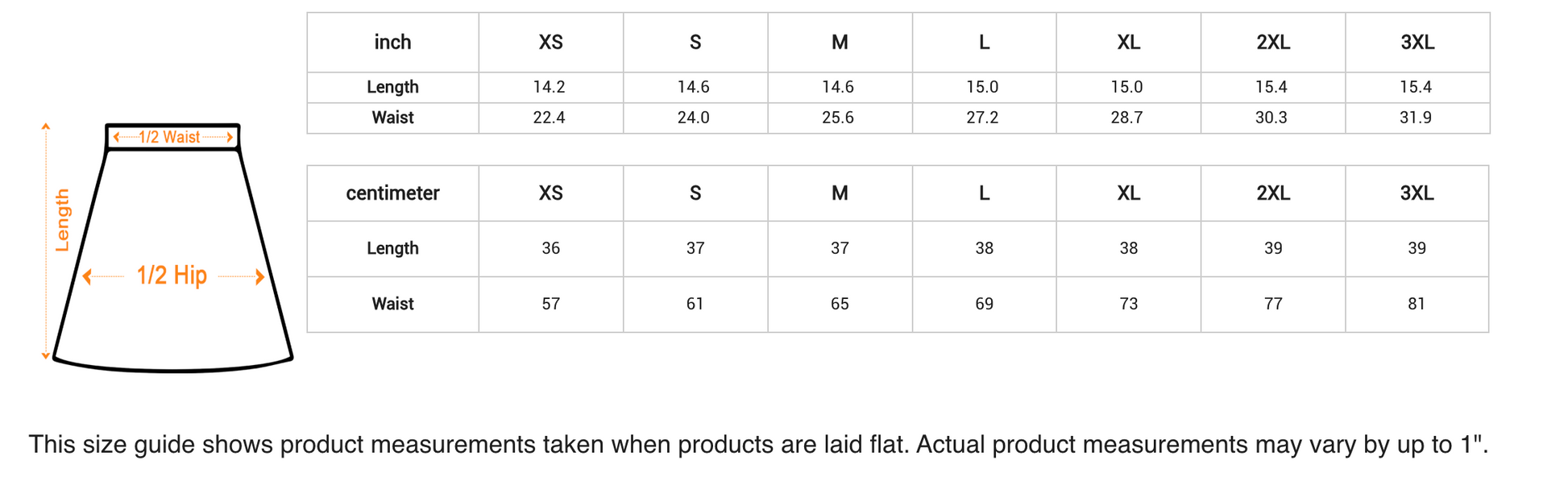The image size is (1568, 502).
Task: Click the vertical orange Length label
Action: pyautogui.click(x=62, y=221)
